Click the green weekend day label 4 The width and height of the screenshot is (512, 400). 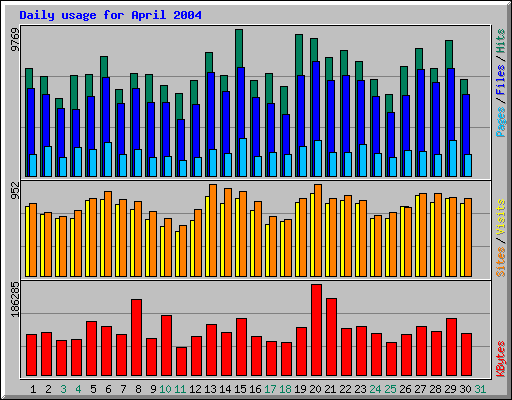[78, 389]
